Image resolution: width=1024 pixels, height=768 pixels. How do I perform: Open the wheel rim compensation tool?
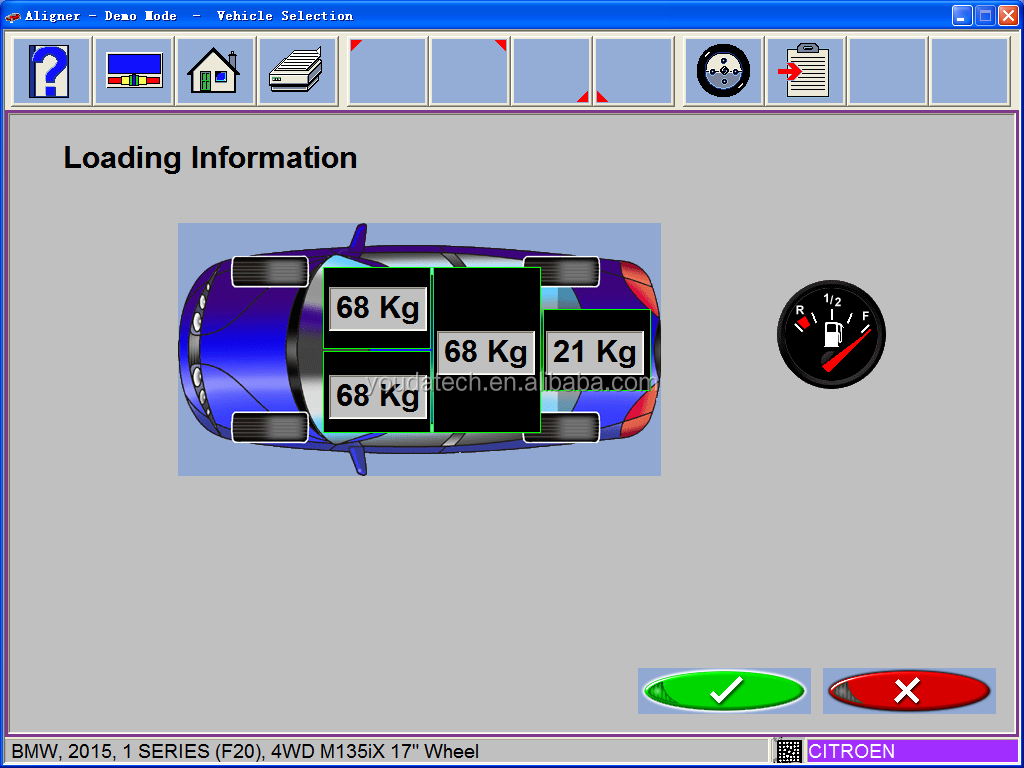722,70
